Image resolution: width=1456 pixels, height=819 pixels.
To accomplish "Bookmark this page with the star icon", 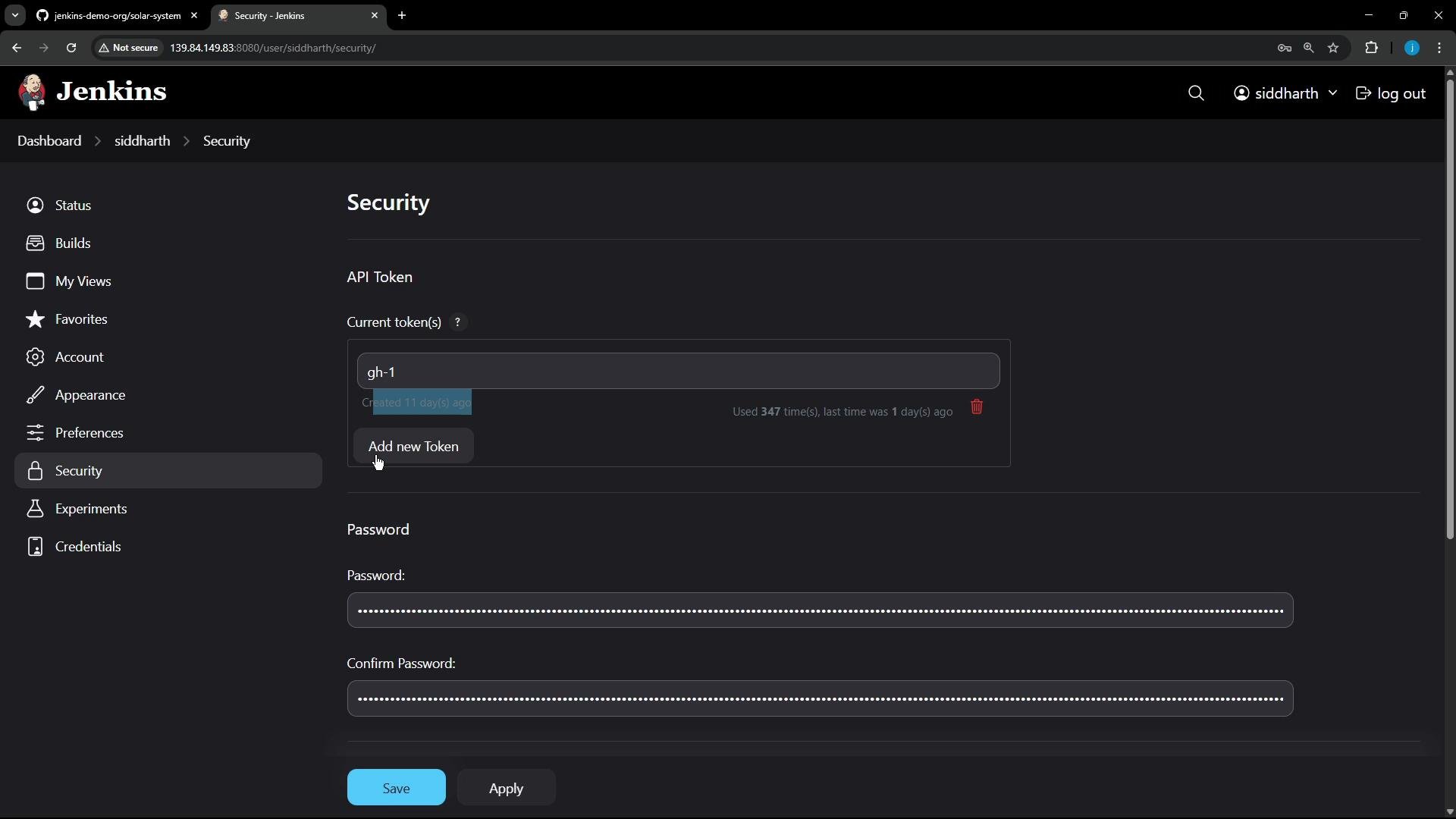I will (1333, 48).
